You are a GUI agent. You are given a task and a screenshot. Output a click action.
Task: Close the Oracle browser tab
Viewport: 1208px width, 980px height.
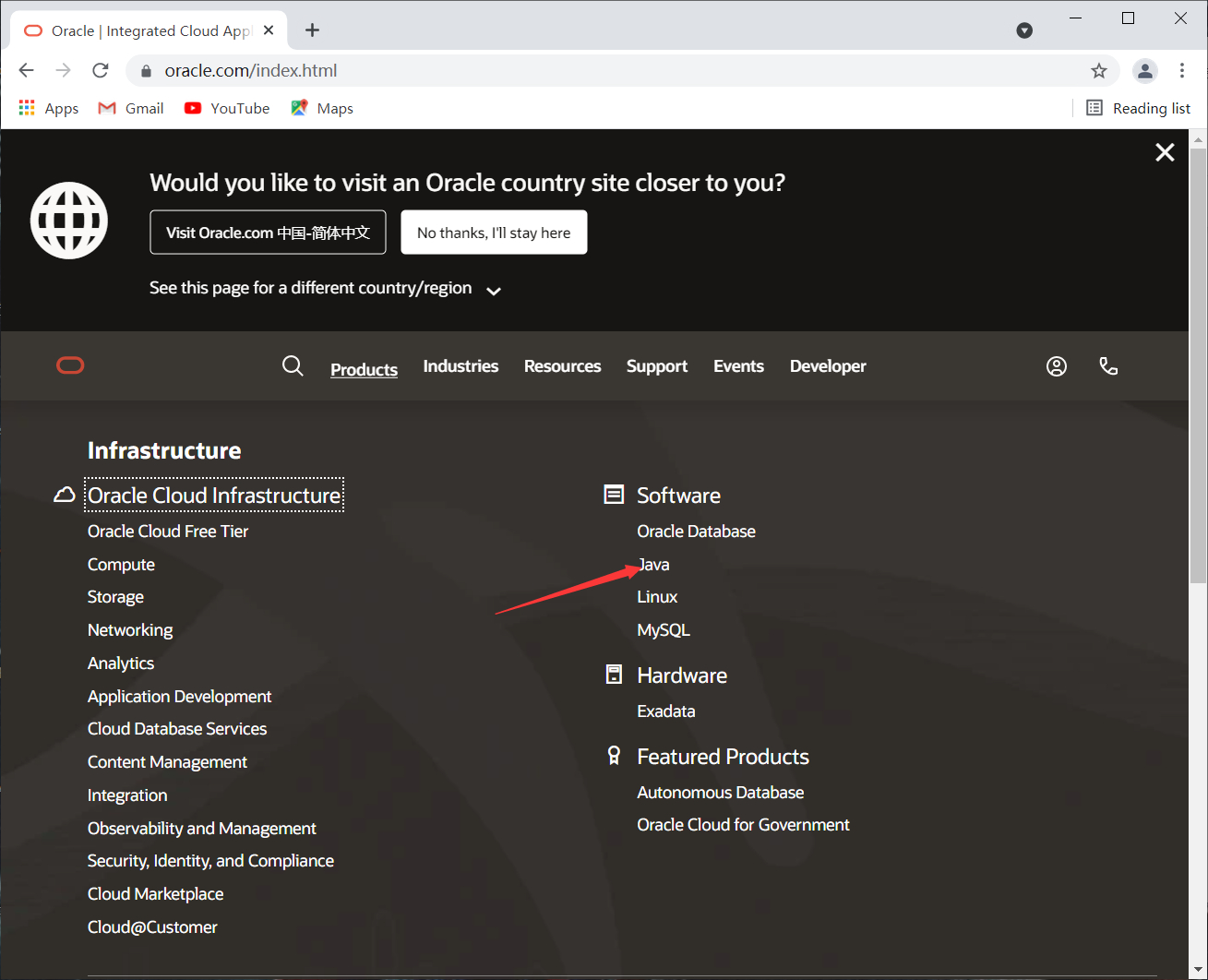tap(269, 30)
